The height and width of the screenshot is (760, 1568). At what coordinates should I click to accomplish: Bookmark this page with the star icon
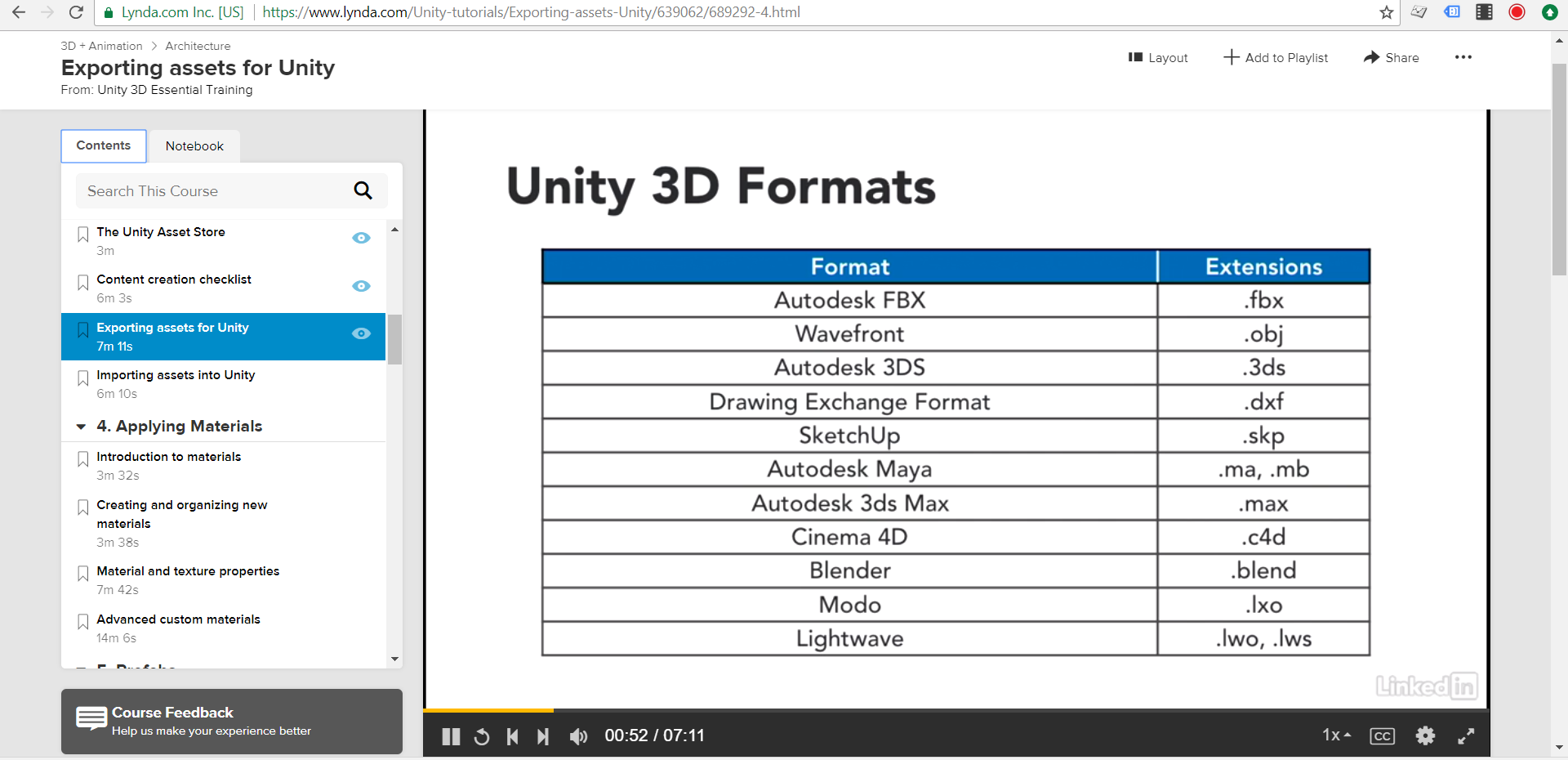(x=1386, y=12)
